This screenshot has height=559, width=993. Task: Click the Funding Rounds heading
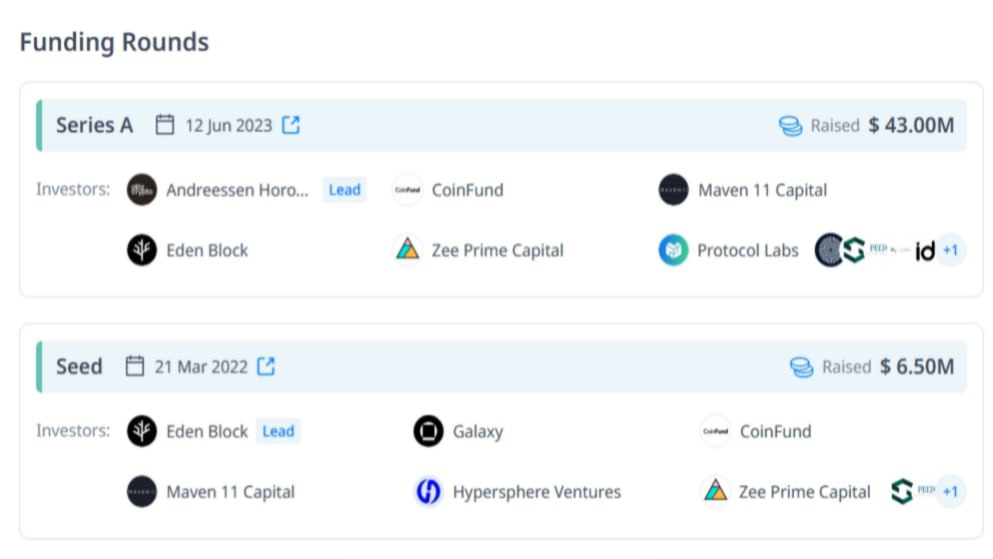click(x=114, y=42)
